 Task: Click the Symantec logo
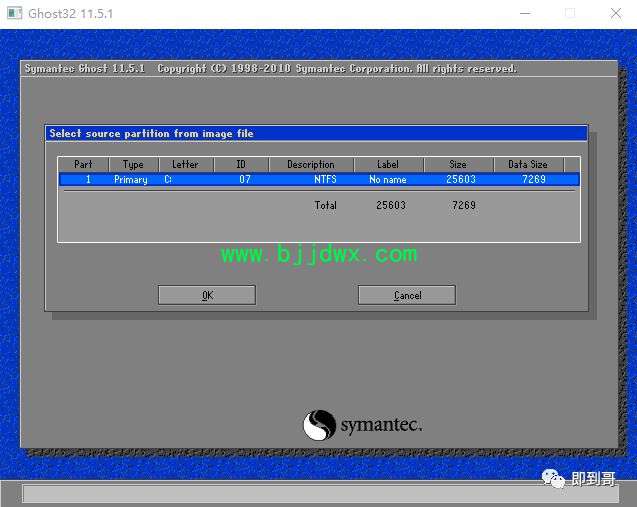click(x=363, y=425)
